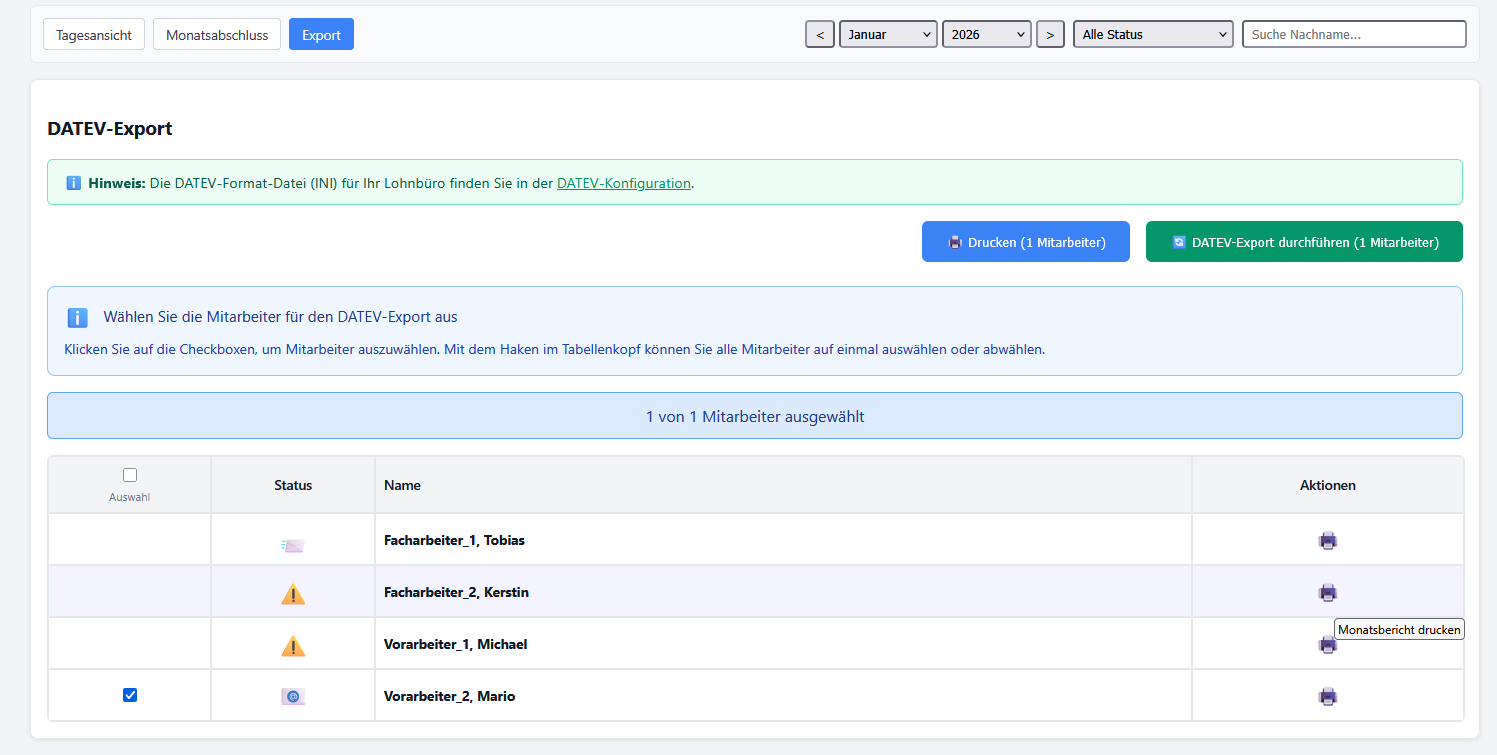
Task: Start DATEV-Export durchführen (1 Mitarbeiter)
Action: click(x=1304, y=242)
